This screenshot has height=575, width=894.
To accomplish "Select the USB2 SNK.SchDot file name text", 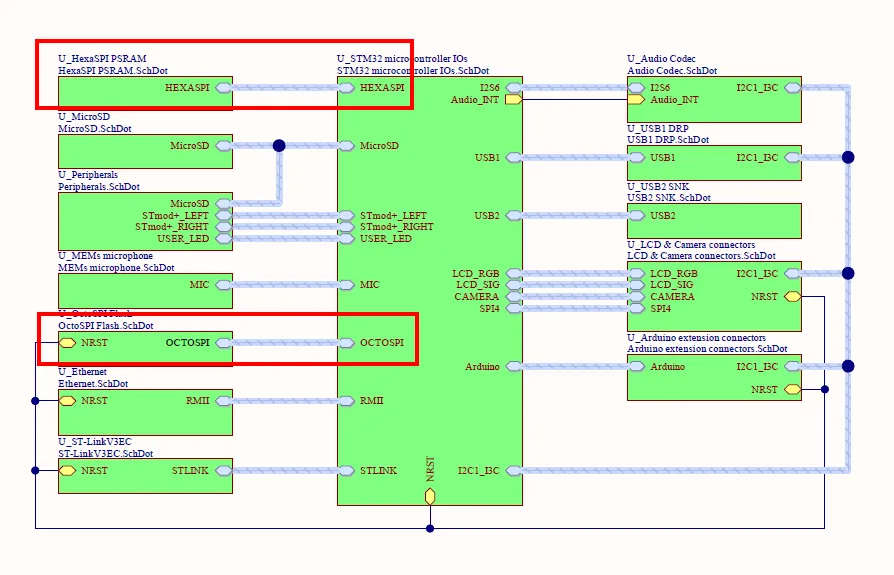I will (669, 198).
